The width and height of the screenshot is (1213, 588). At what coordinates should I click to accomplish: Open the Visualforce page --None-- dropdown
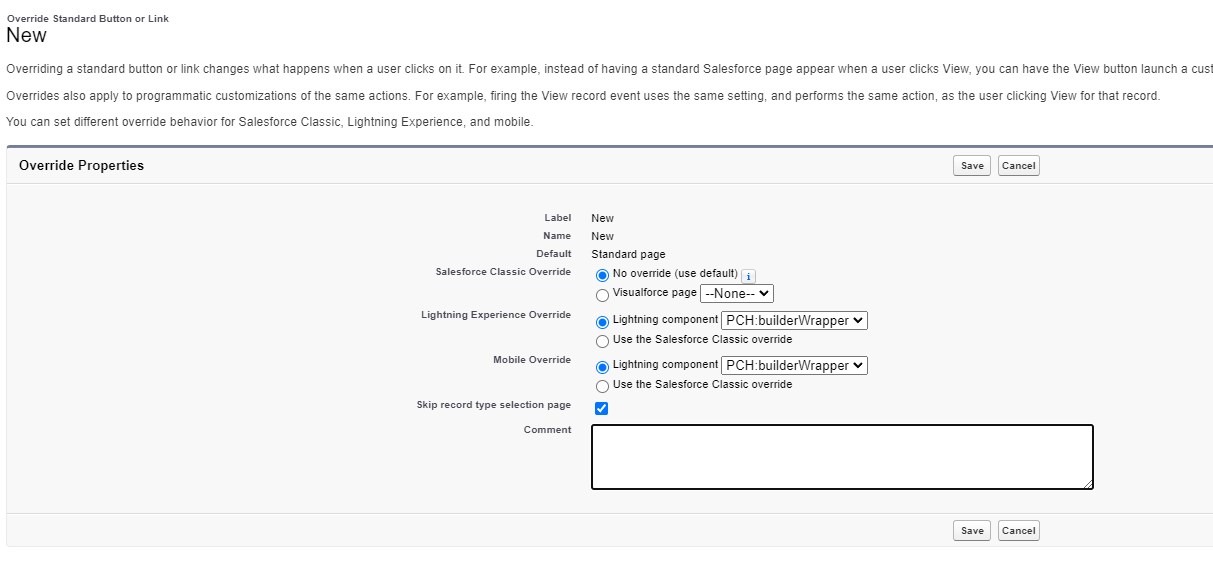click(x=737, y=294)
